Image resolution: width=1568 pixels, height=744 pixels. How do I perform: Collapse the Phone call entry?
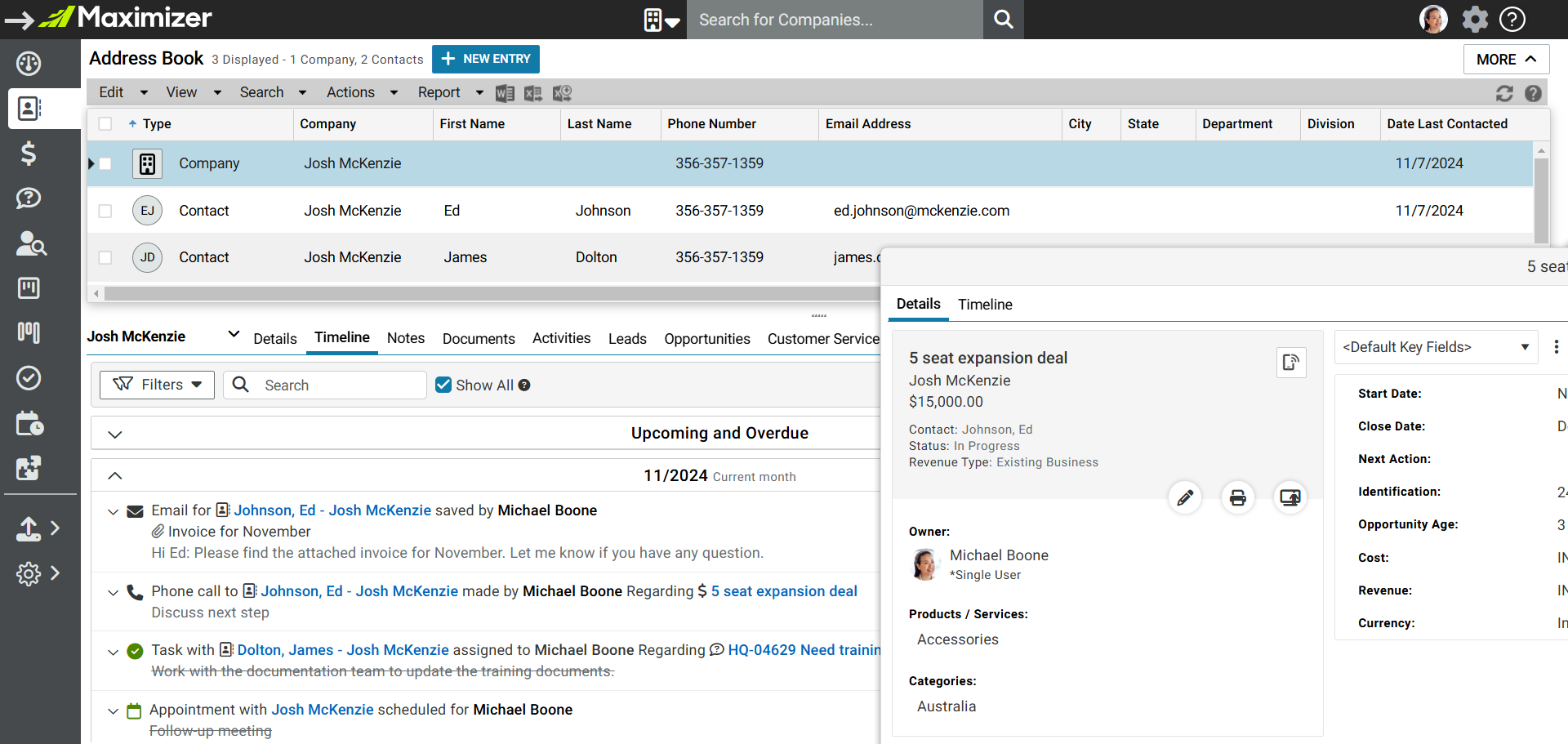pyautogui.click(x=113, y=593)
